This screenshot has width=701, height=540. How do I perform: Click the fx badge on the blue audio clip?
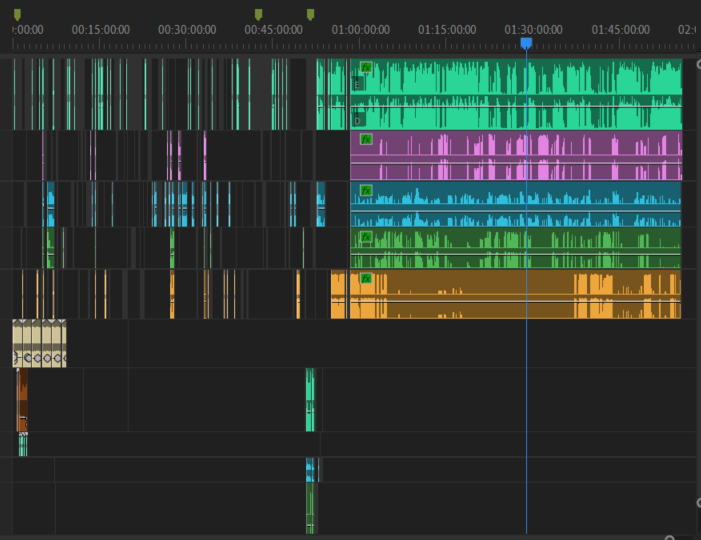coord(366,190)
